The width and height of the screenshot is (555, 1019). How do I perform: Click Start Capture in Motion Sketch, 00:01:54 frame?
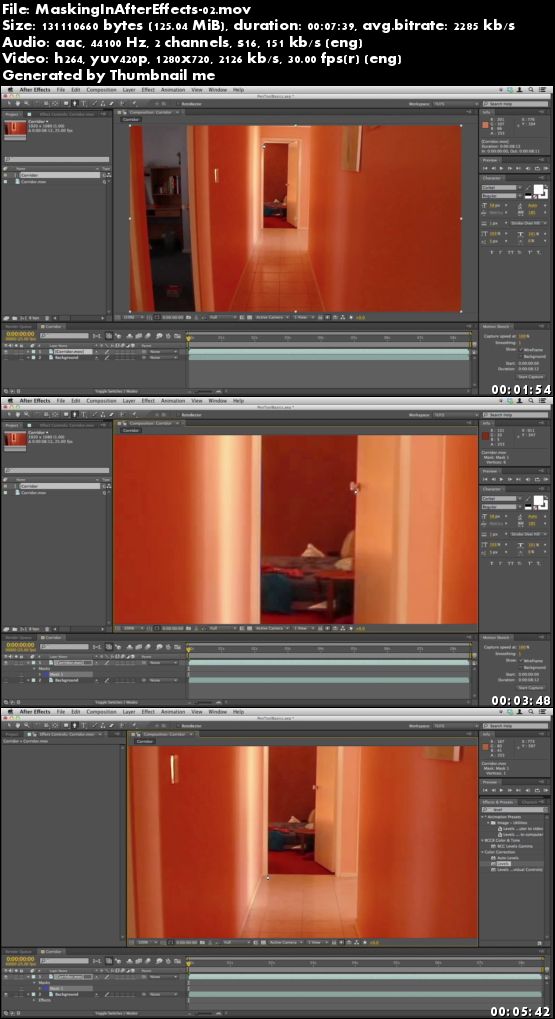click(531, 377)
